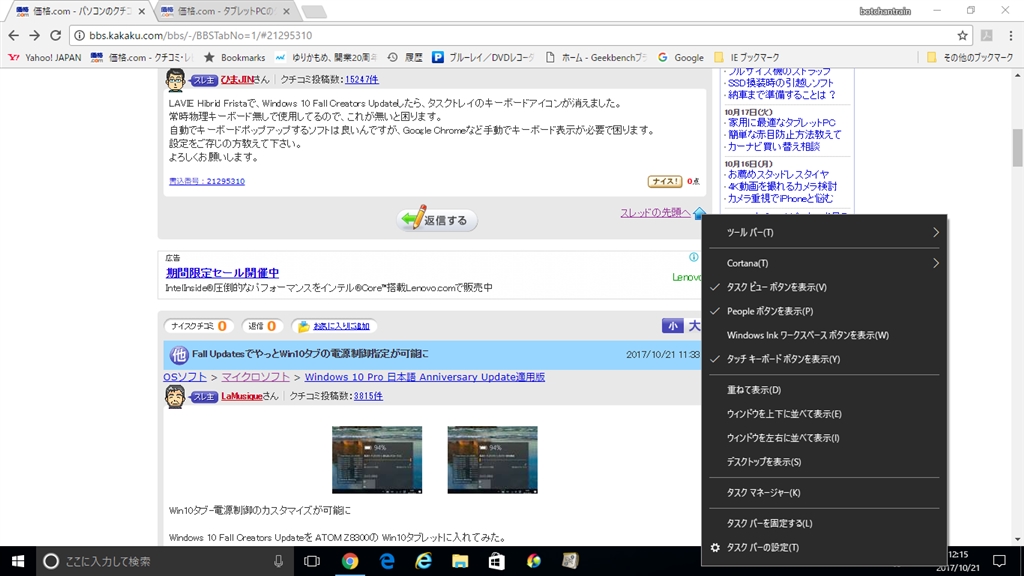Open the 15247件 post count link

point(362,79)
